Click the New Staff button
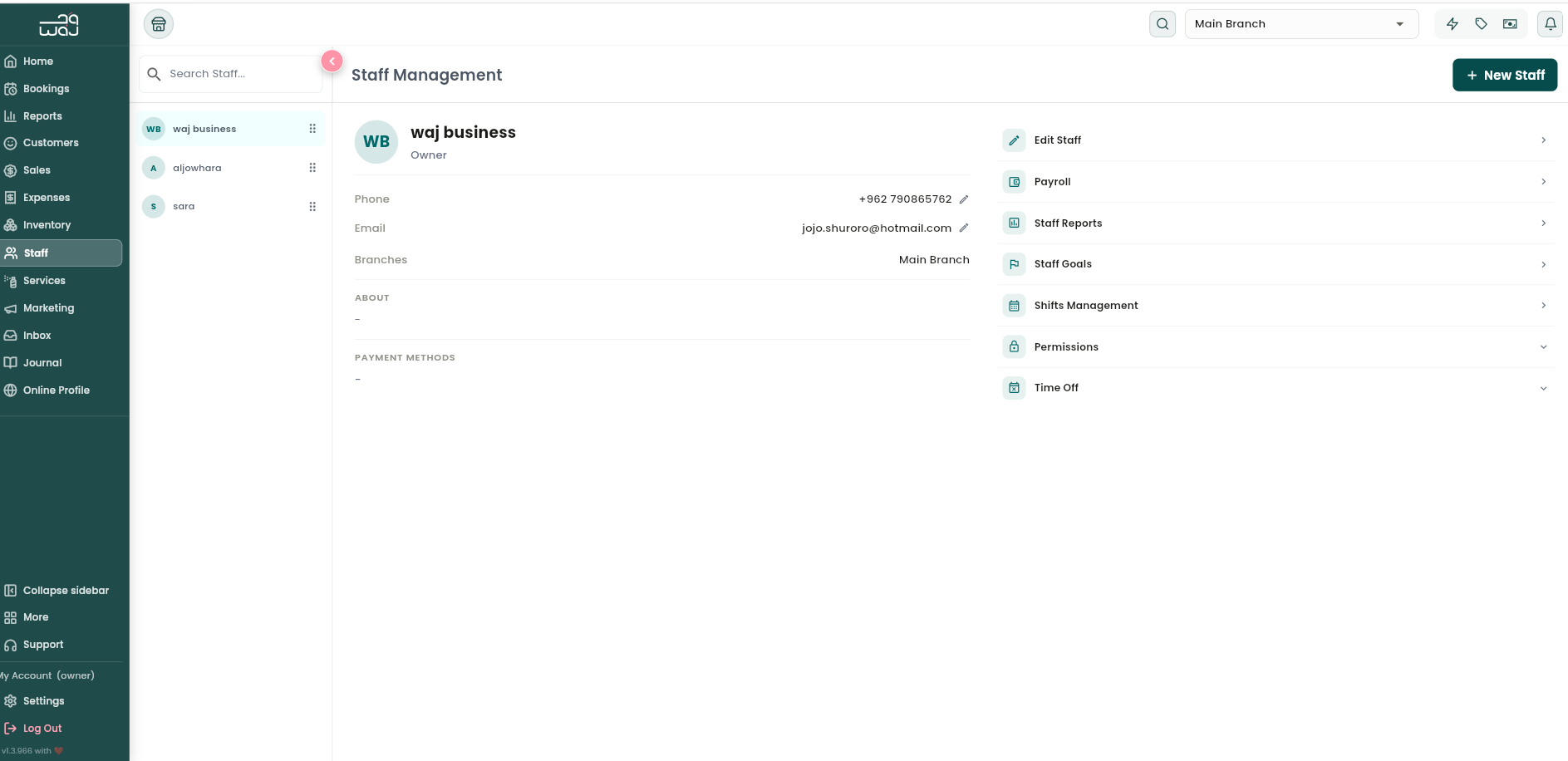 [x=1505, y=75]
